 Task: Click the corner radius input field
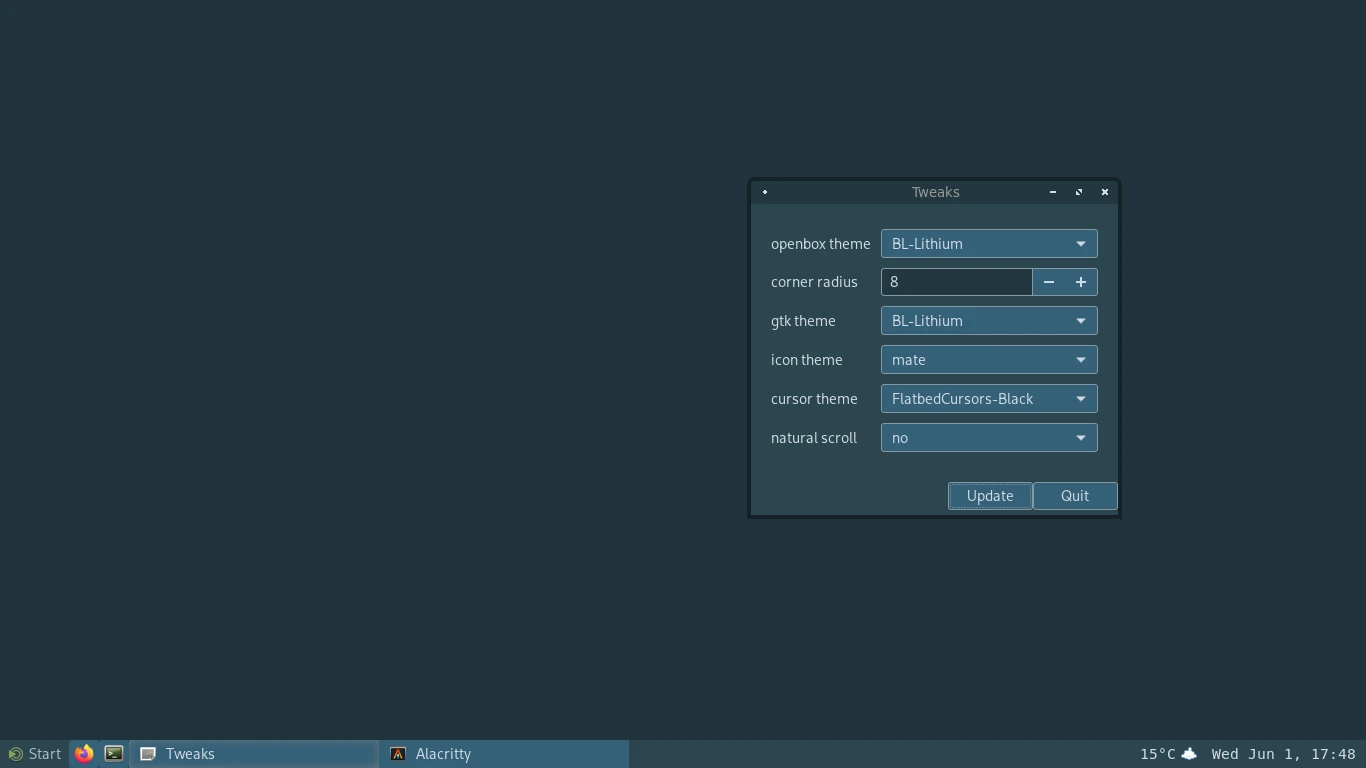956,282
